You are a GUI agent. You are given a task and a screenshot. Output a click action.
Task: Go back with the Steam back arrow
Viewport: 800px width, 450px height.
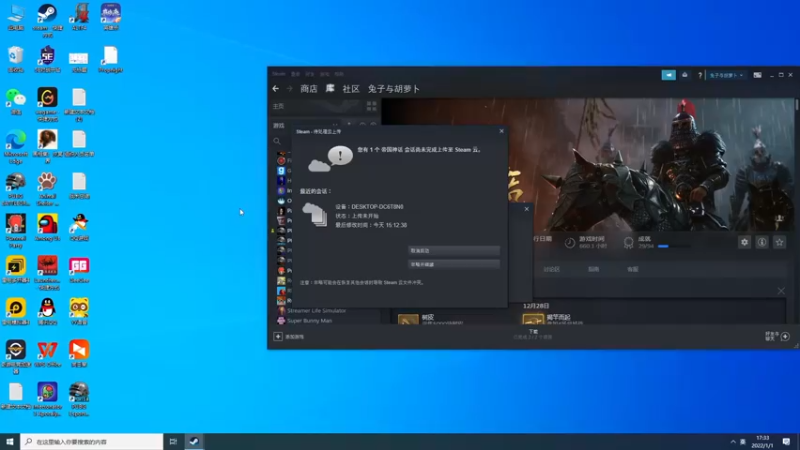coord(276,89)
